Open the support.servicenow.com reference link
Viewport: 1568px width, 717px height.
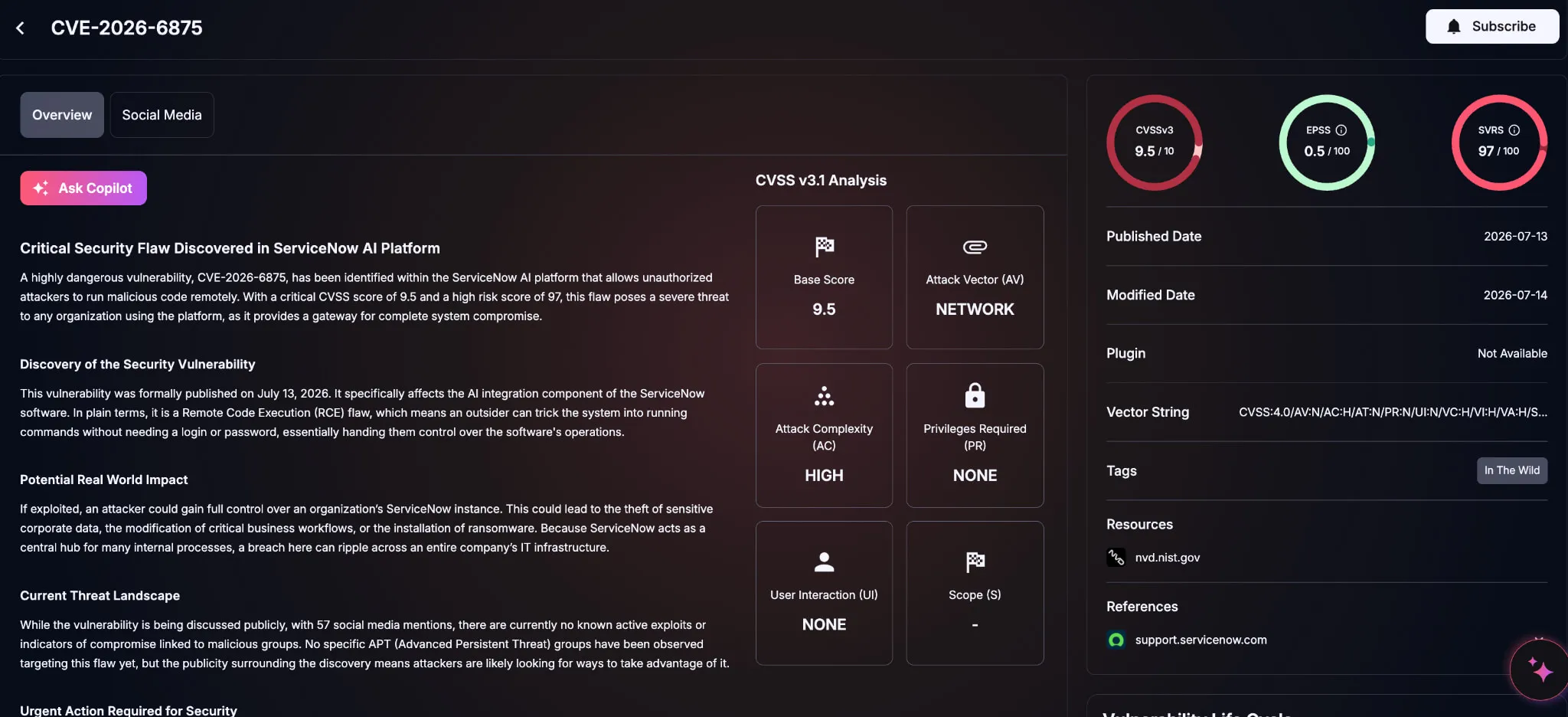click(x=1200, y=640)
